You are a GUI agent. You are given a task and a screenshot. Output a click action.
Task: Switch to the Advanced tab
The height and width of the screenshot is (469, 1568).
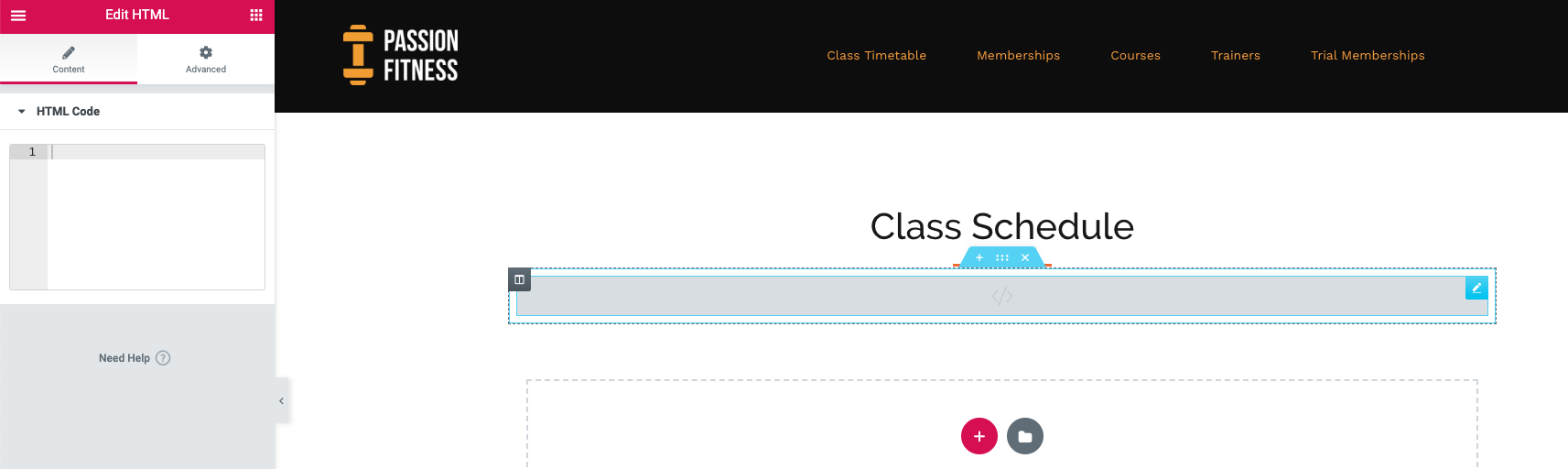click(206, 60)
